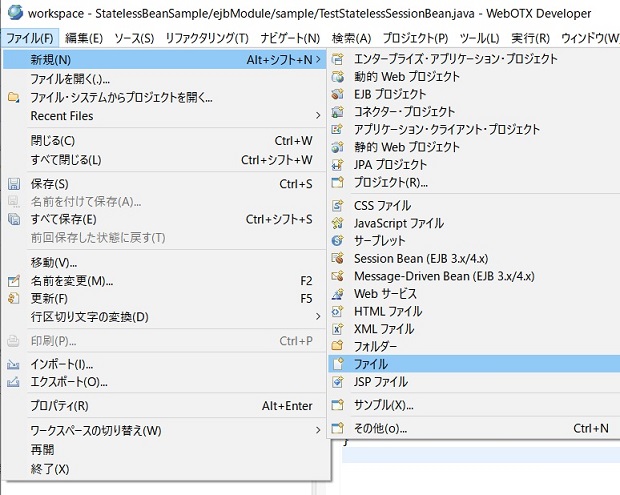This screenshot has width=620, height=495.
Task: Expand ワークスペースの切り替え submenu
Action: (318, 431)
